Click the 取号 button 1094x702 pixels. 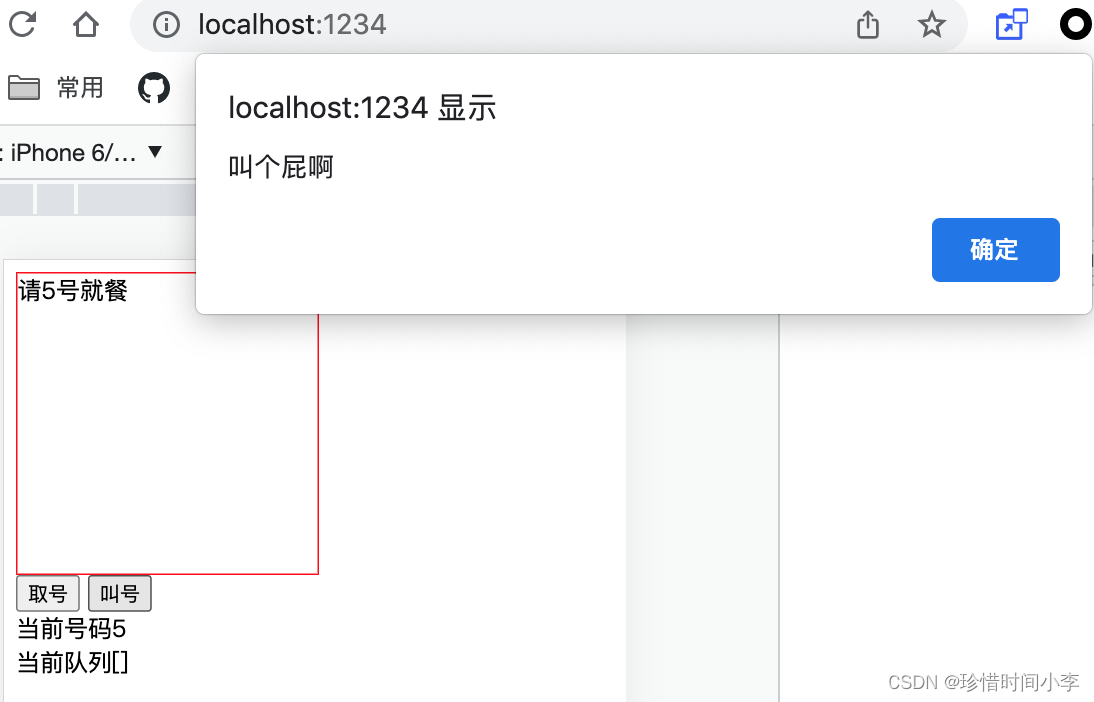[x=47, y=594]
